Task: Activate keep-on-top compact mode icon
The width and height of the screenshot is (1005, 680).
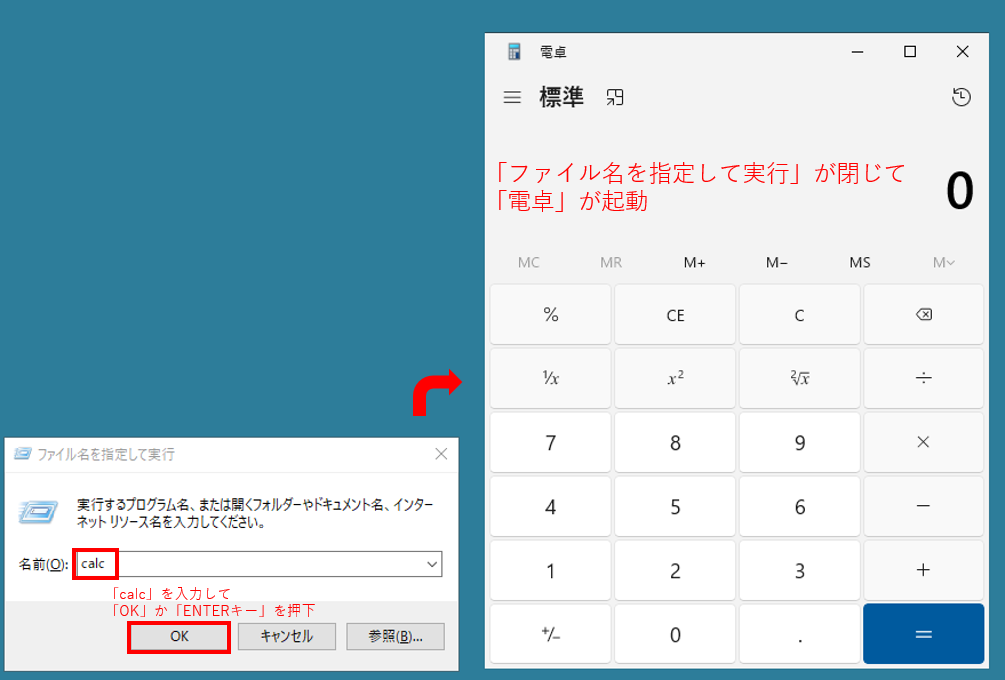Action: click(614, 97)
